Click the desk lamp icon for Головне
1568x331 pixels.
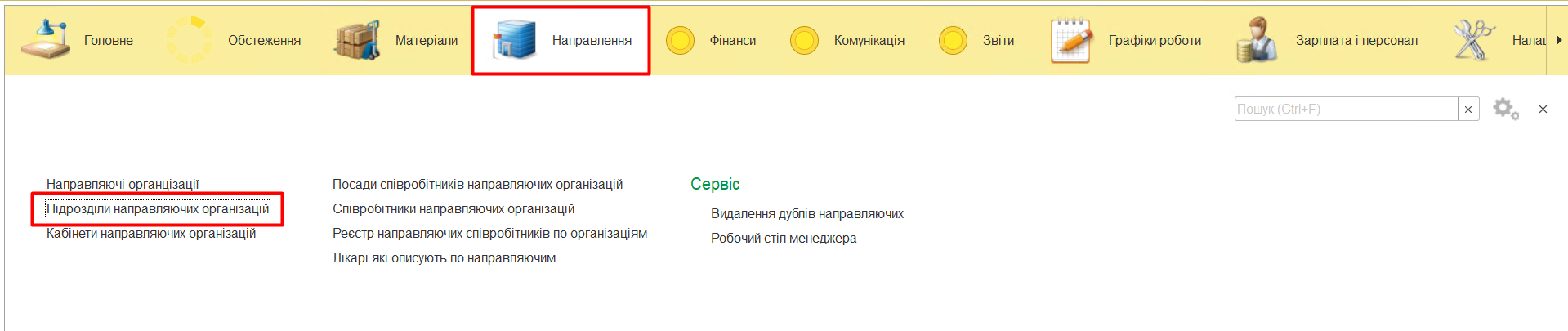point(46,40)
